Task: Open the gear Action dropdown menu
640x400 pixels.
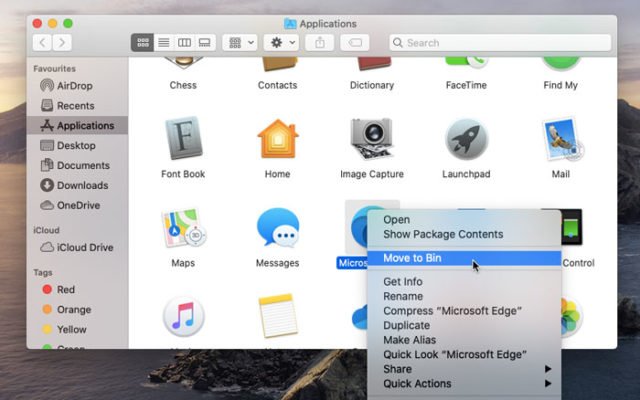Action: [x=281, y=42]
